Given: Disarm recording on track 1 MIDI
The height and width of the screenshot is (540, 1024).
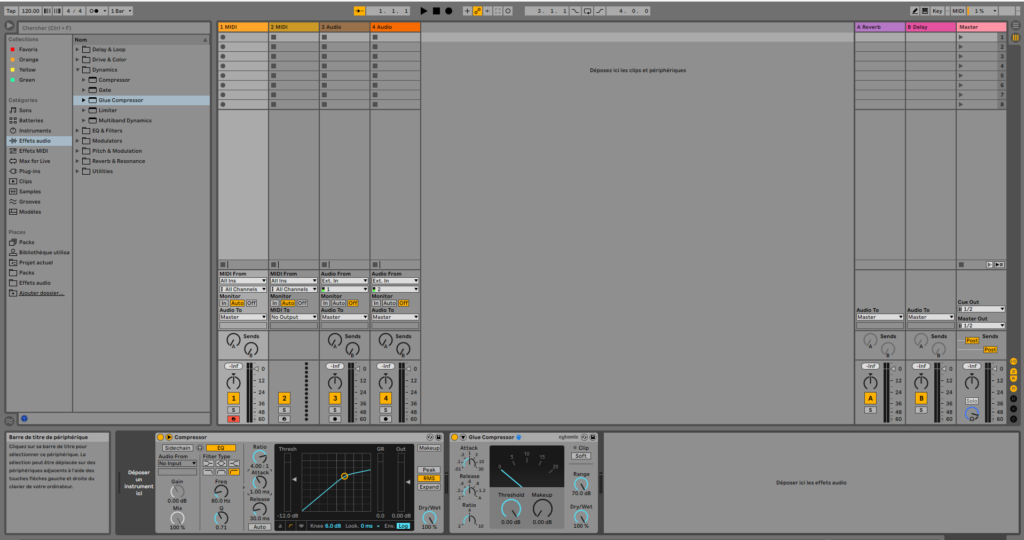Looking at the screenshot, I should point(233,419).
